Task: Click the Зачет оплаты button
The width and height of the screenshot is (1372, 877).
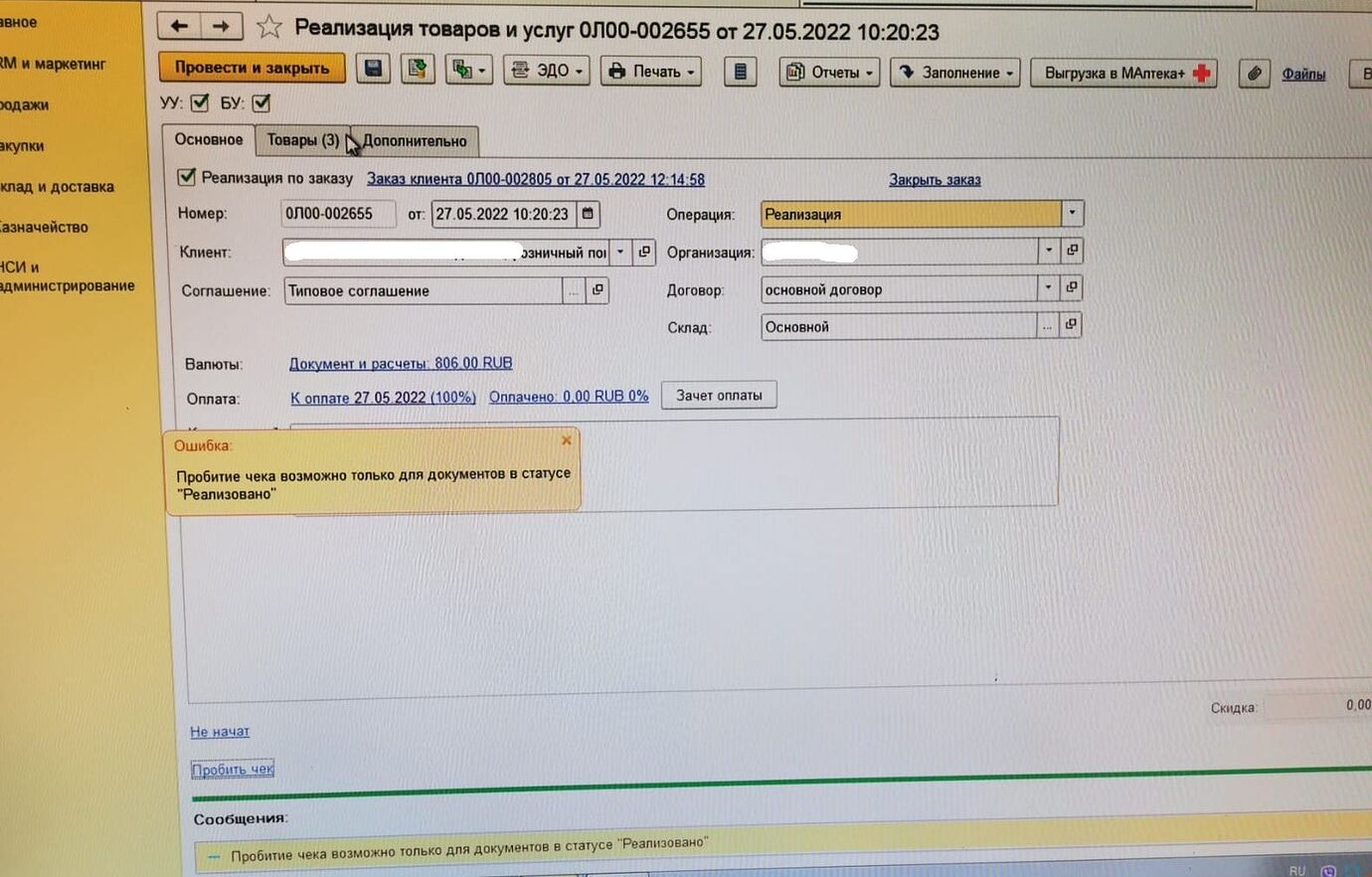Action: point(719,396)
